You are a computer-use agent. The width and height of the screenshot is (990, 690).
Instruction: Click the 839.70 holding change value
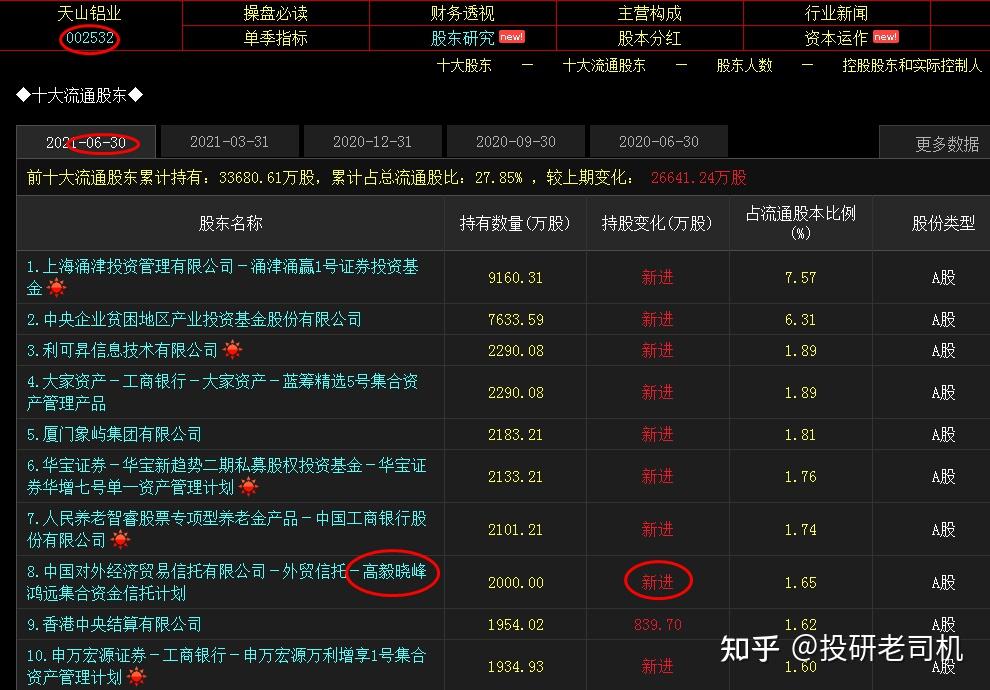pyautogui.click(x=657, y=625)
